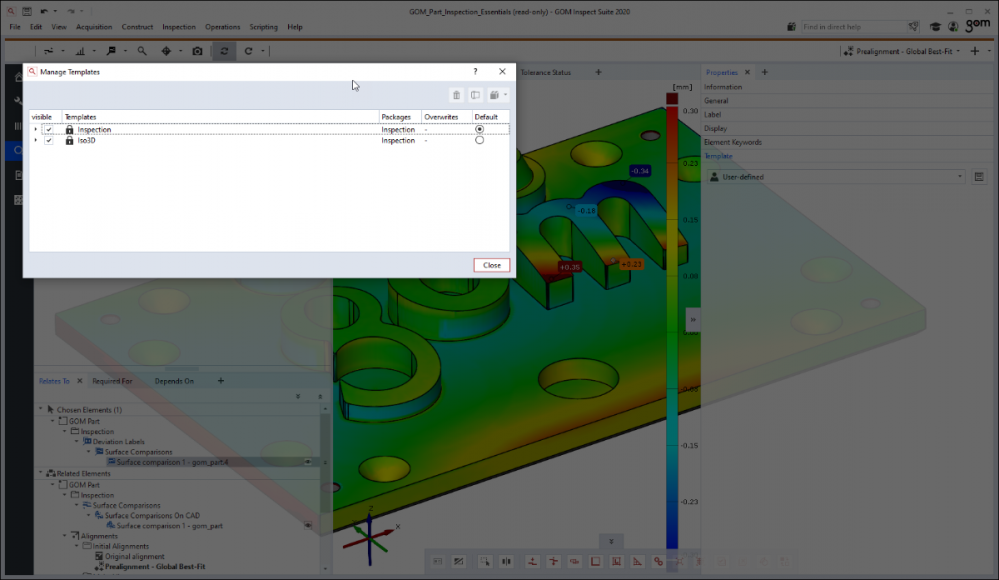Click the help question mark in Manage Templates

[x=475, y=72]
